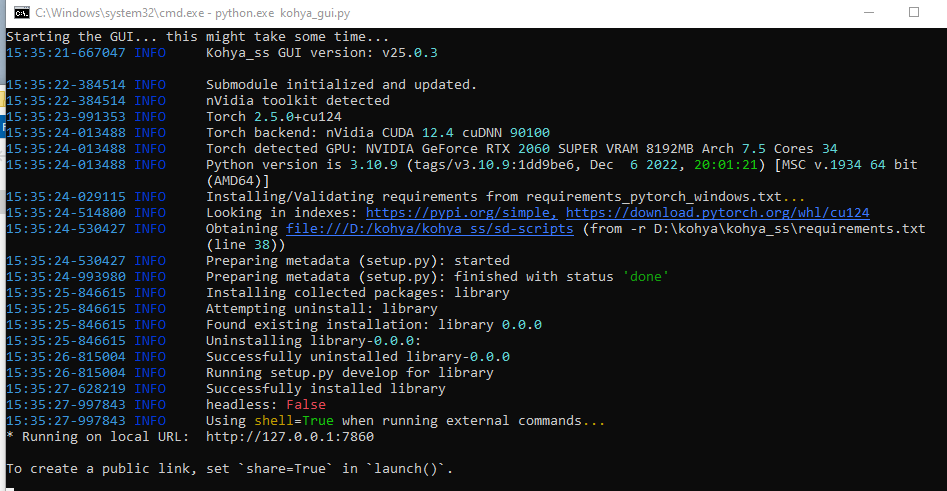The image size is (947, 491).
Task: Click the timestamp 15:35:24-993980
Action: pos(66,277)
